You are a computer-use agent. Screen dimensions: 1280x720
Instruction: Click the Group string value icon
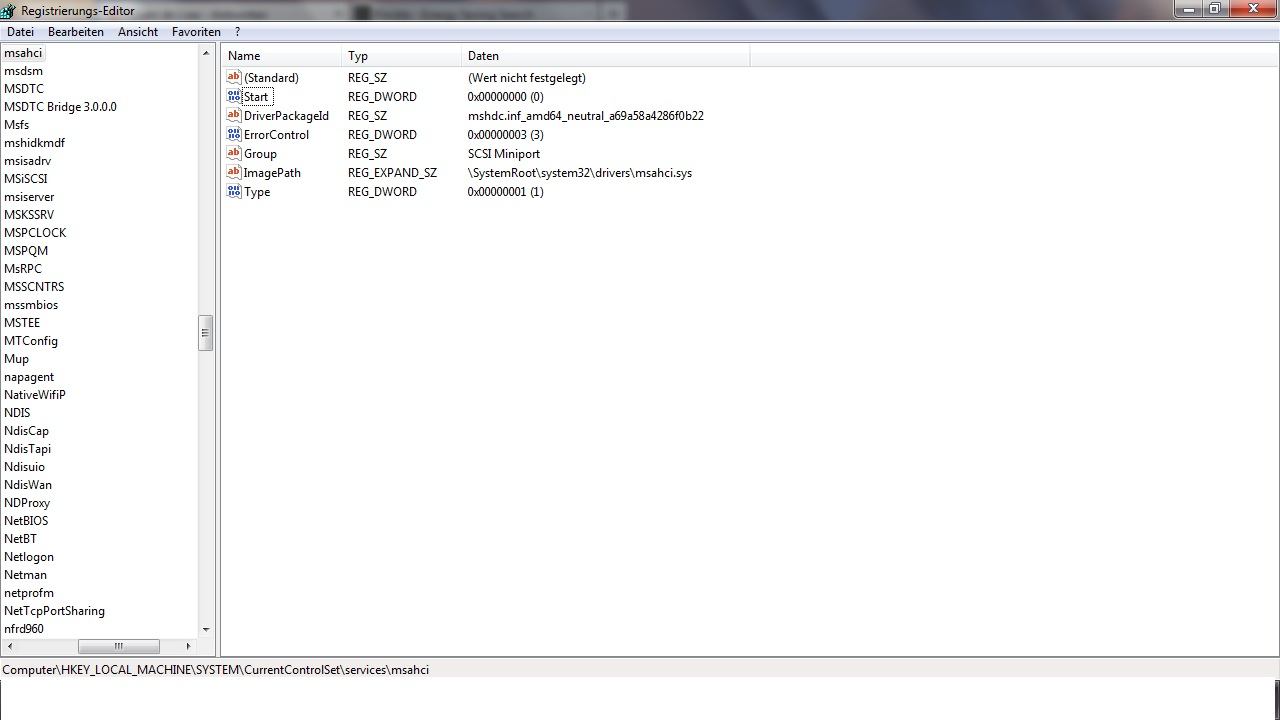[x=234, y=153]
